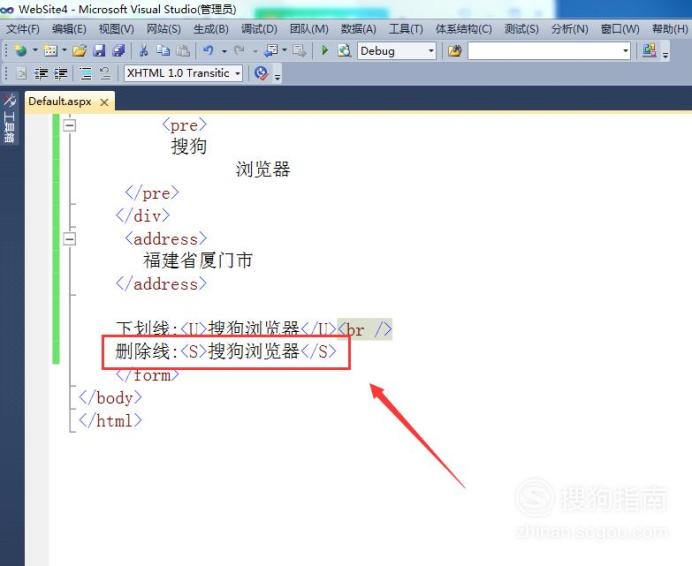
Task: Open the 生成(B) menu
Action: [211, 29]
